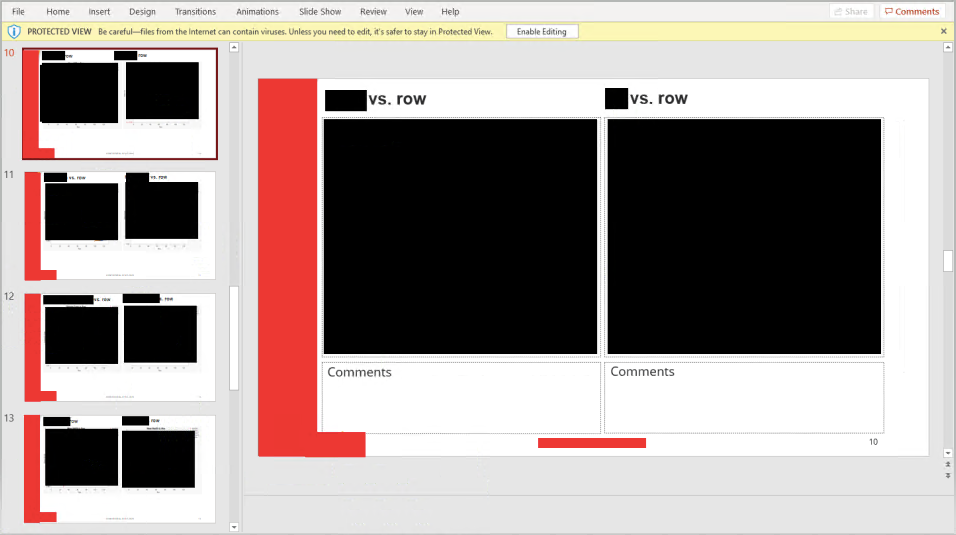Select slide 11 thumbnail
The height and width of the screenshot is (535, 956).
120,226
